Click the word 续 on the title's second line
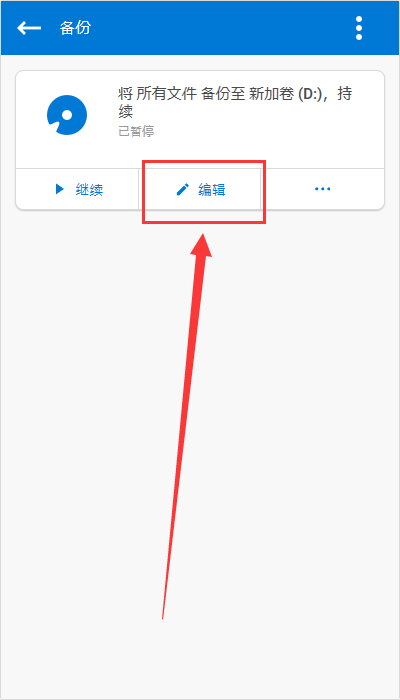Screen dimensions: 400x700 point(125,112)
